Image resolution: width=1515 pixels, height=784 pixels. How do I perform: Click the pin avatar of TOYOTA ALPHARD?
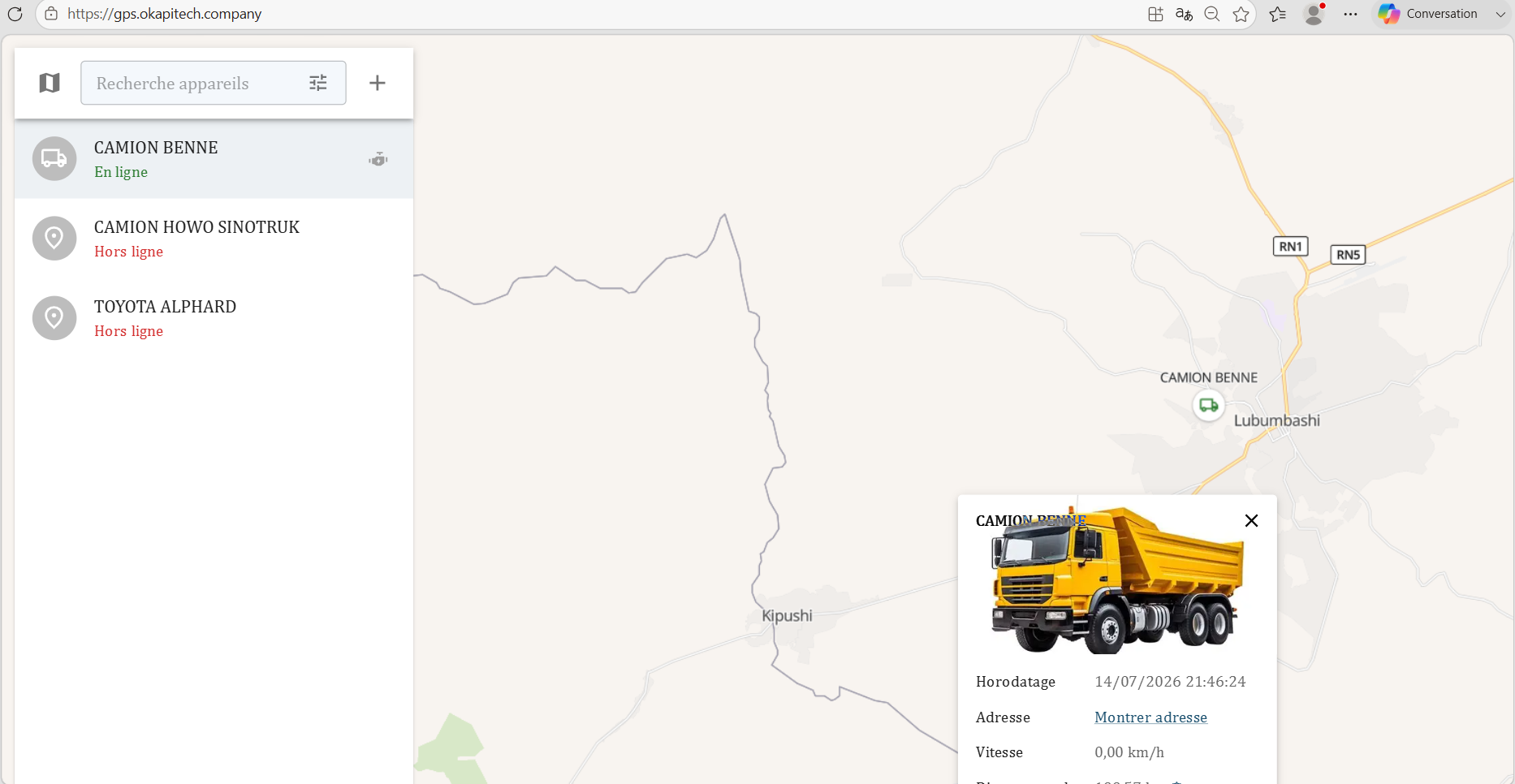[54, 317]
